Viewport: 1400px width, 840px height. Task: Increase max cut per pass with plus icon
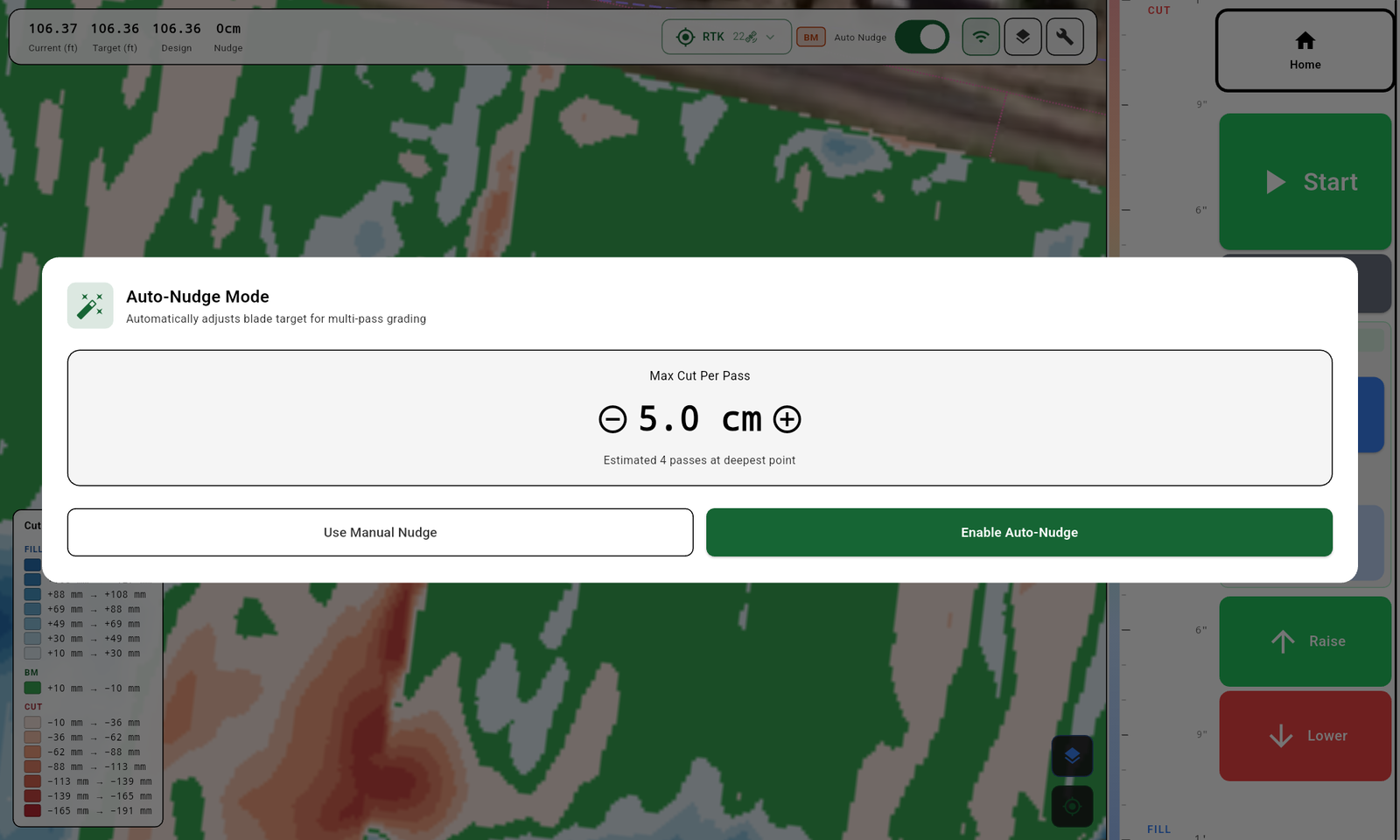[787, 419]
